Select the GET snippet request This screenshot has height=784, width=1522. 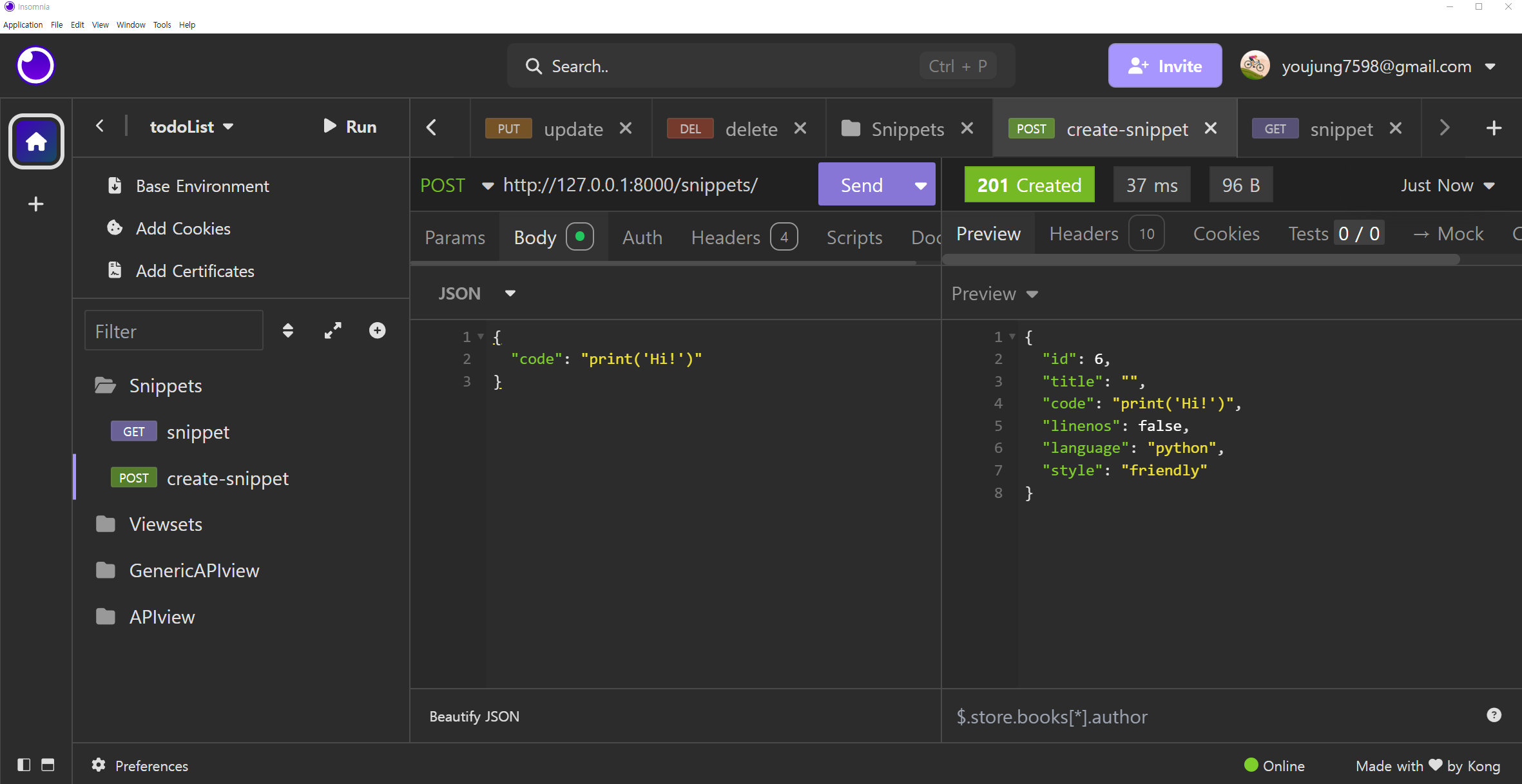click(242, 432)
